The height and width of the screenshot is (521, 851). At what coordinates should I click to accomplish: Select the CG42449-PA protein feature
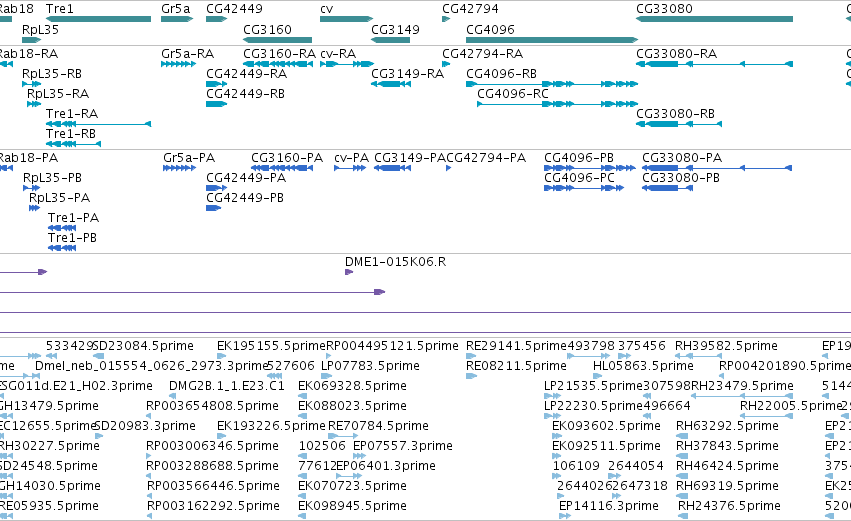(217, 188)
